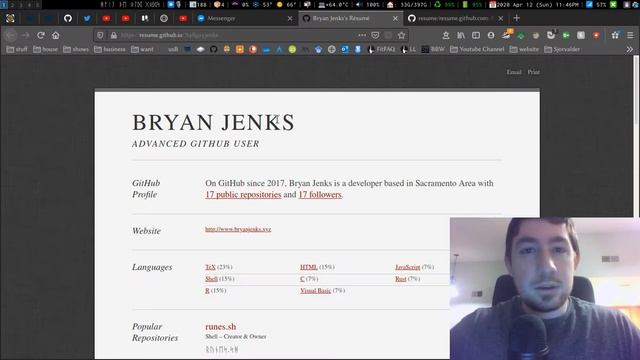Select workspace 1 in the status bar
This screenshot has width=640, height=360.
point(4,4)
